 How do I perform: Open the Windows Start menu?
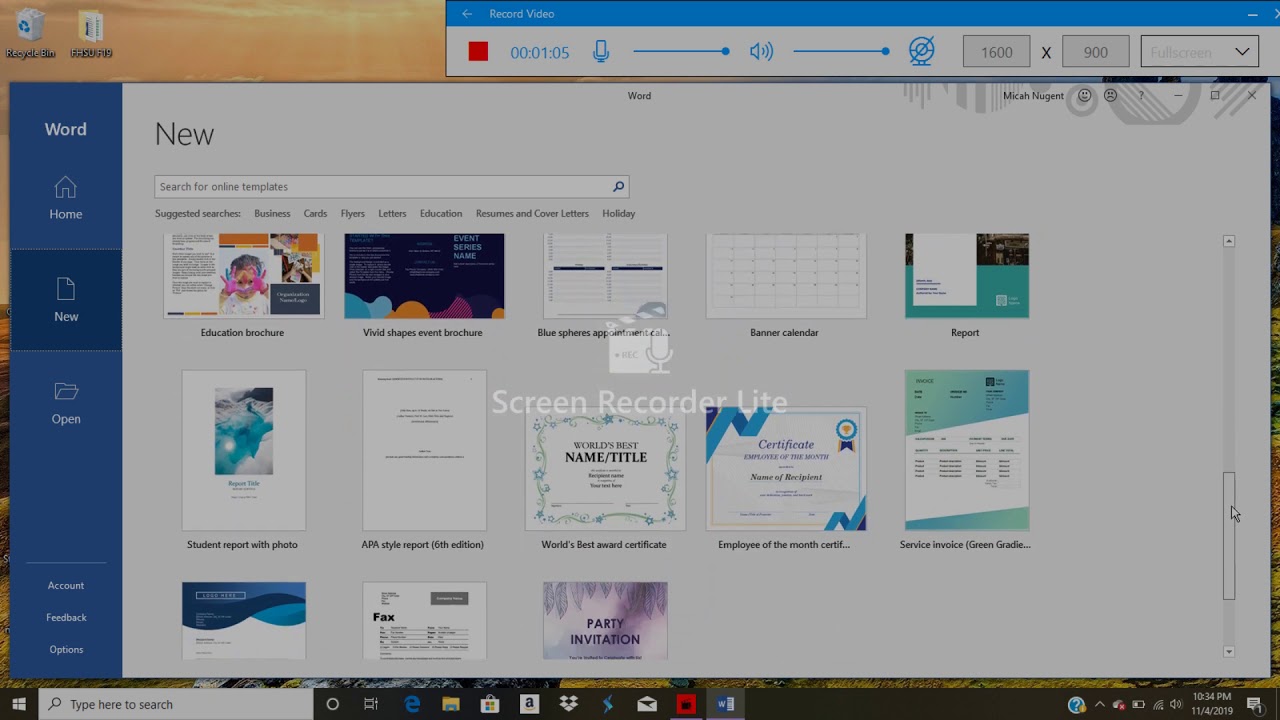click(19, 705)
